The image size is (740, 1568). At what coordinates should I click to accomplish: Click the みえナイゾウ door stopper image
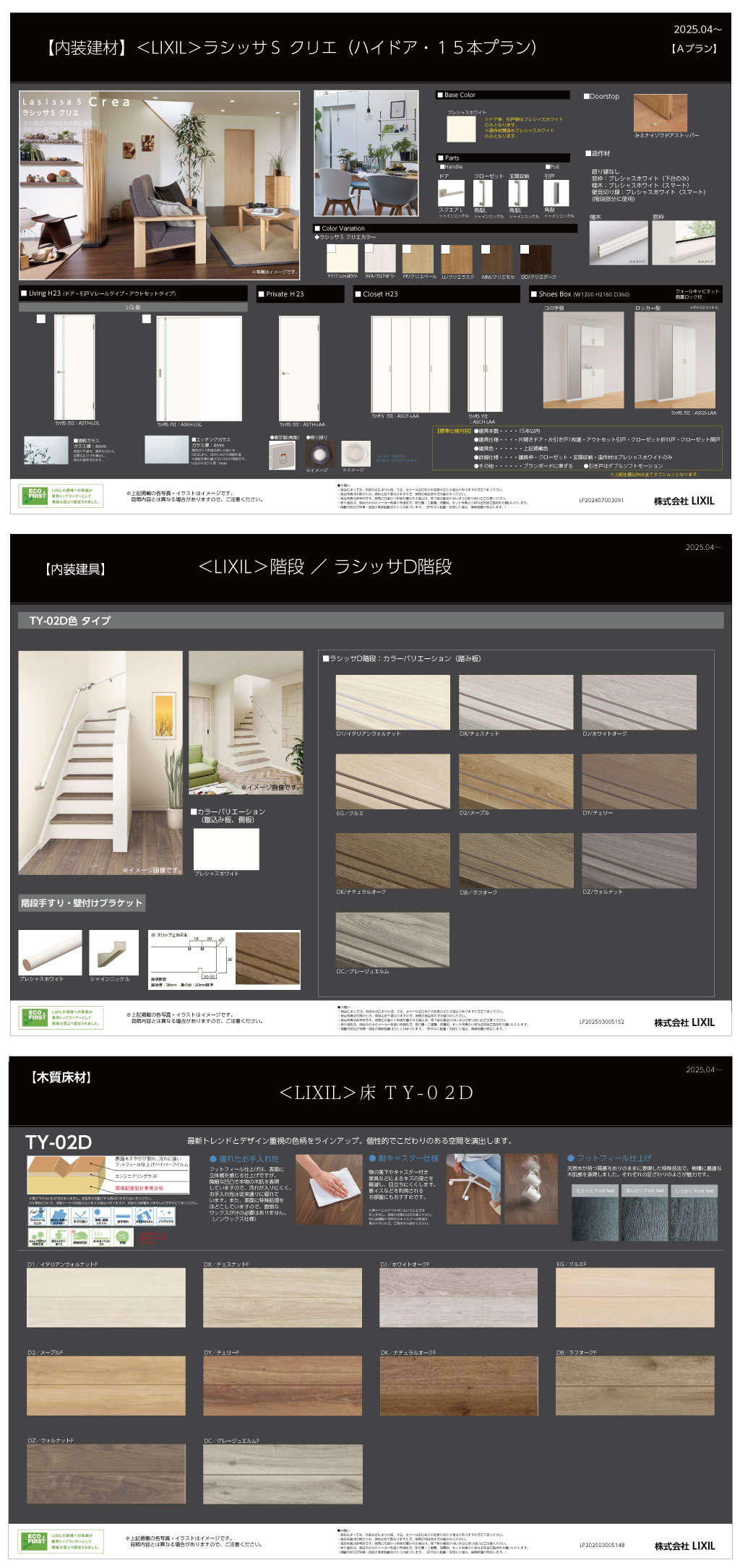pos(660,113)
